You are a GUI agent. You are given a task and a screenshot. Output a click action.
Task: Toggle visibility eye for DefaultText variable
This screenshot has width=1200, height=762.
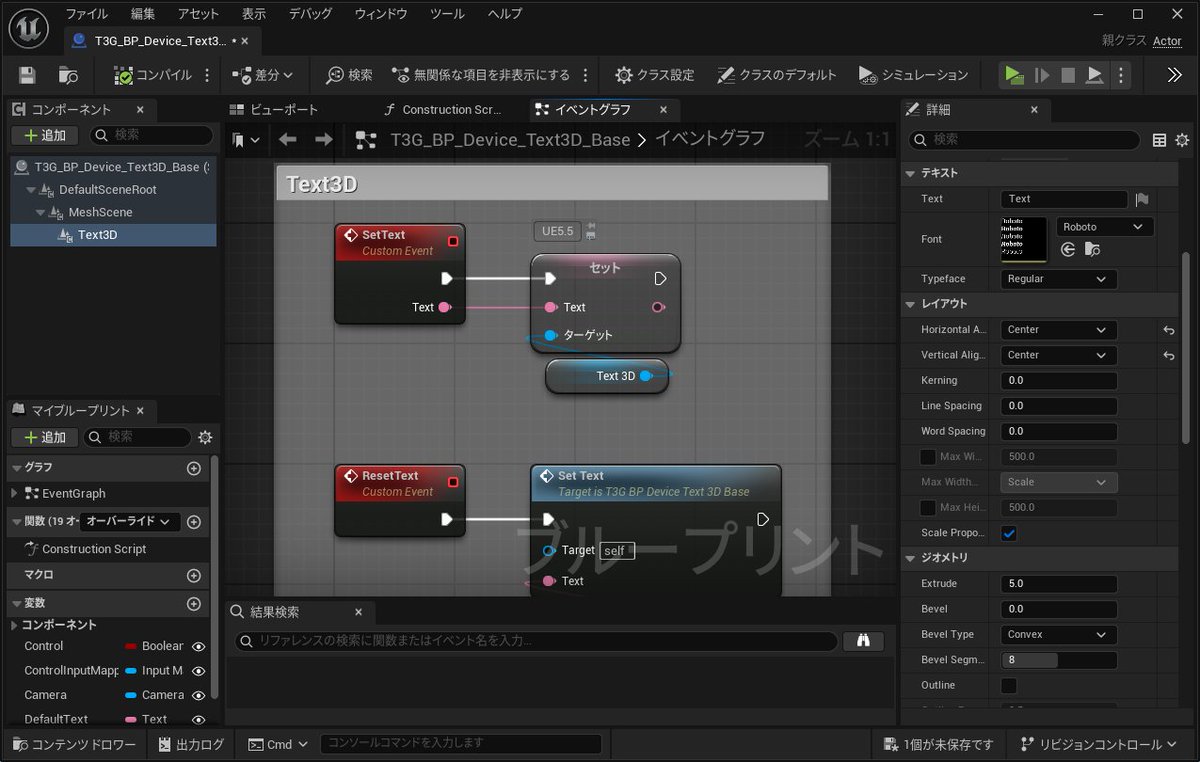tap(199, 719)
